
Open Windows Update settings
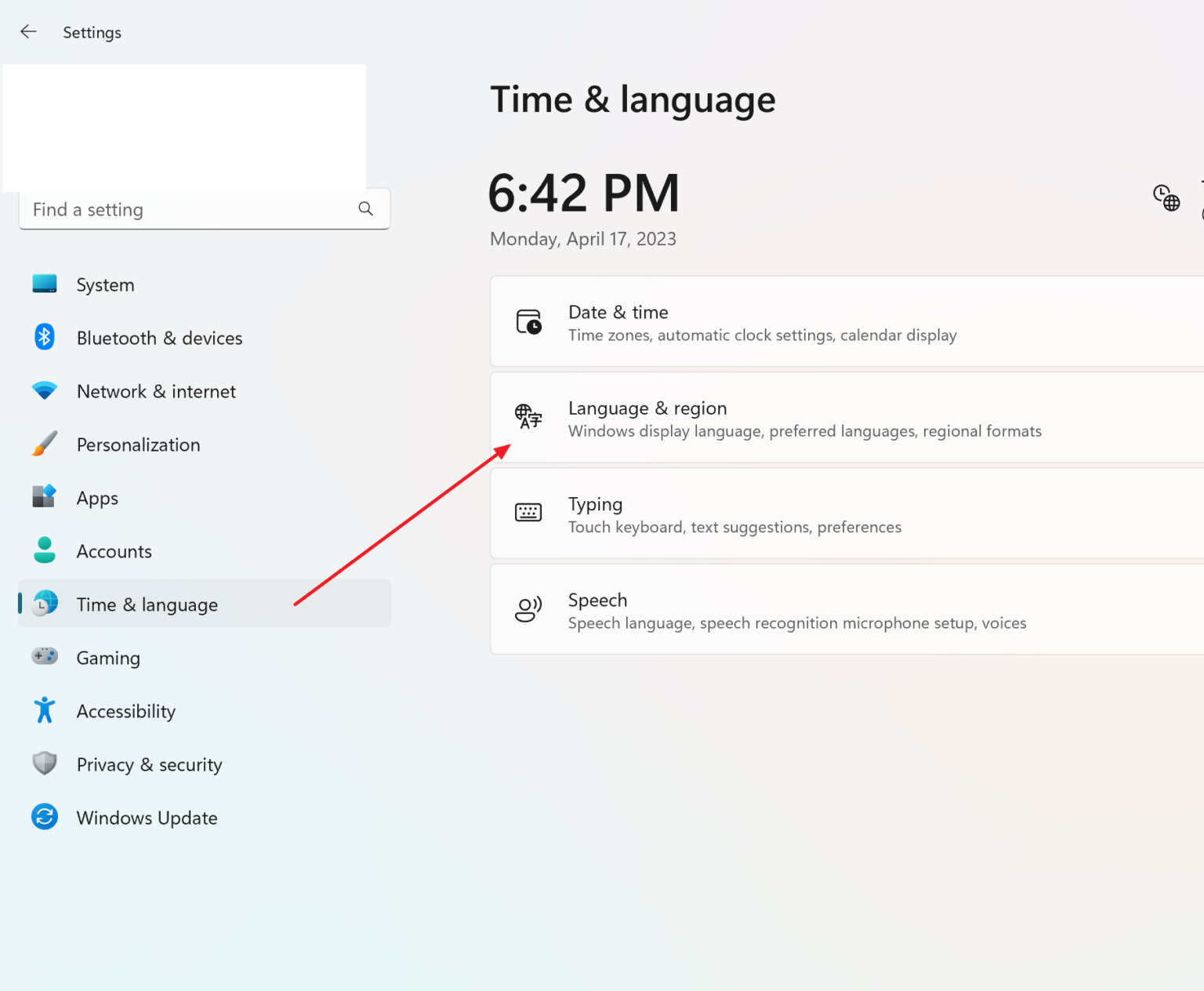[x=205, y=818]
